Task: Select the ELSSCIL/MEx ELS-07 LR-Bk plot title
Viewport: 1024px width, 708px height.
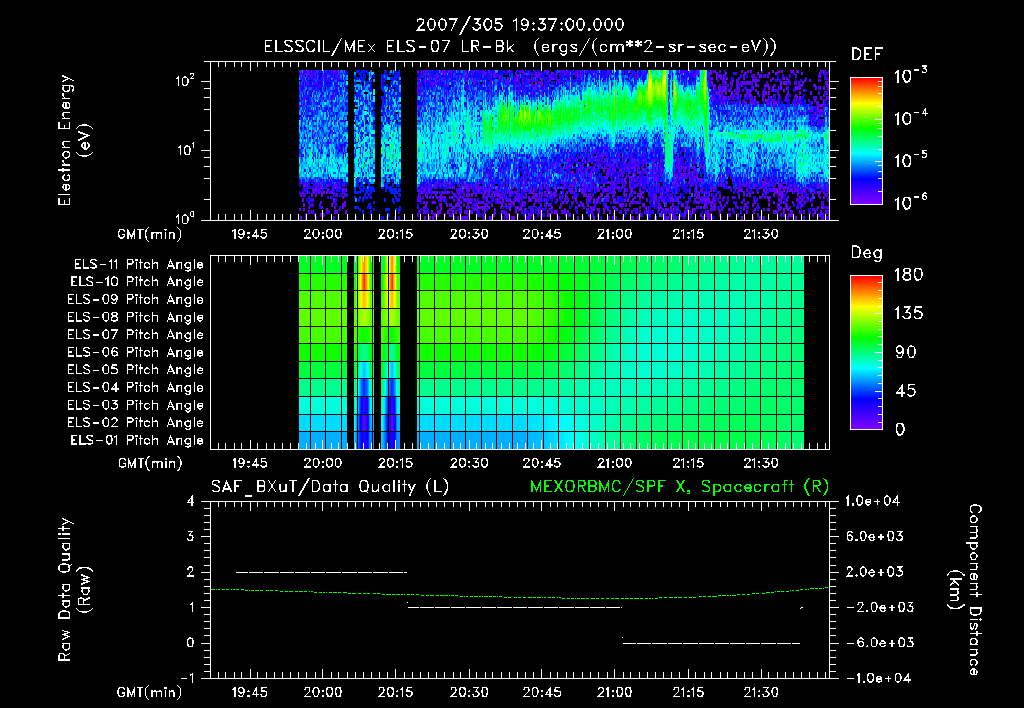Action: (x=520, y=47)
